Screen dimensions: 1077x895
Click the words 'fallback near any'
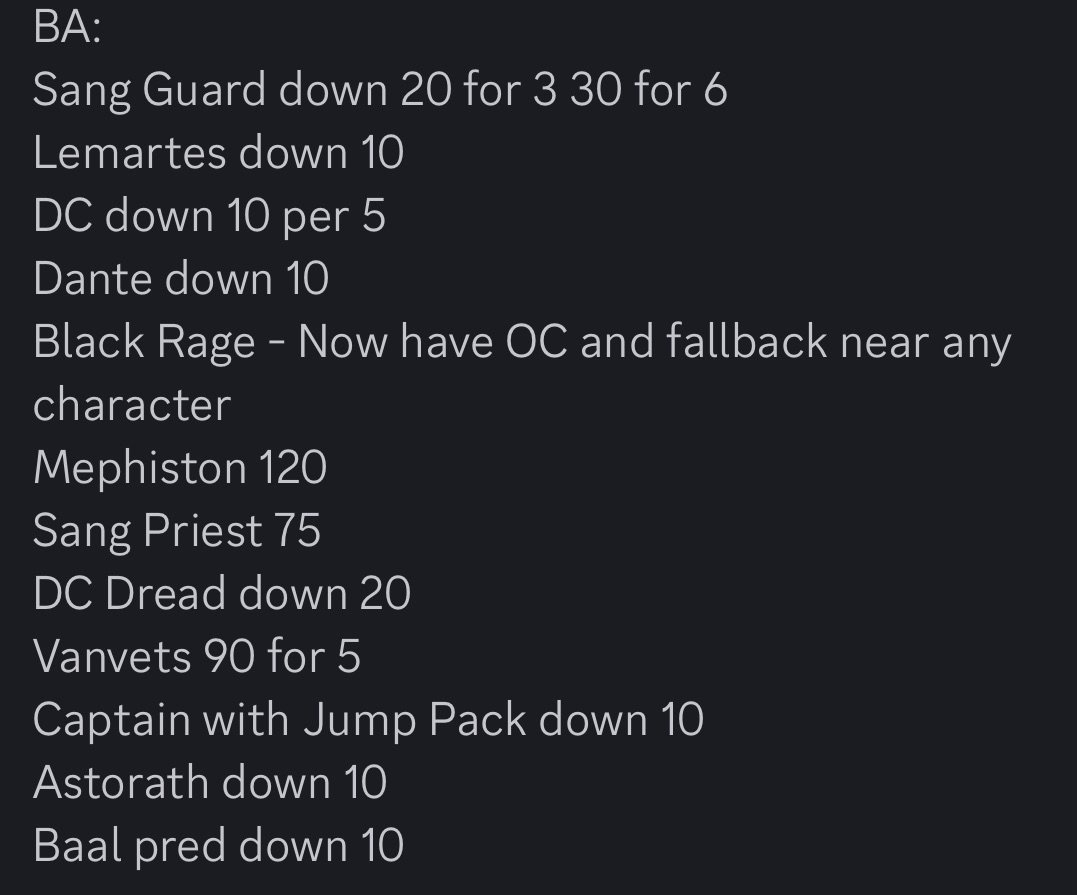[x=839, y=342]
